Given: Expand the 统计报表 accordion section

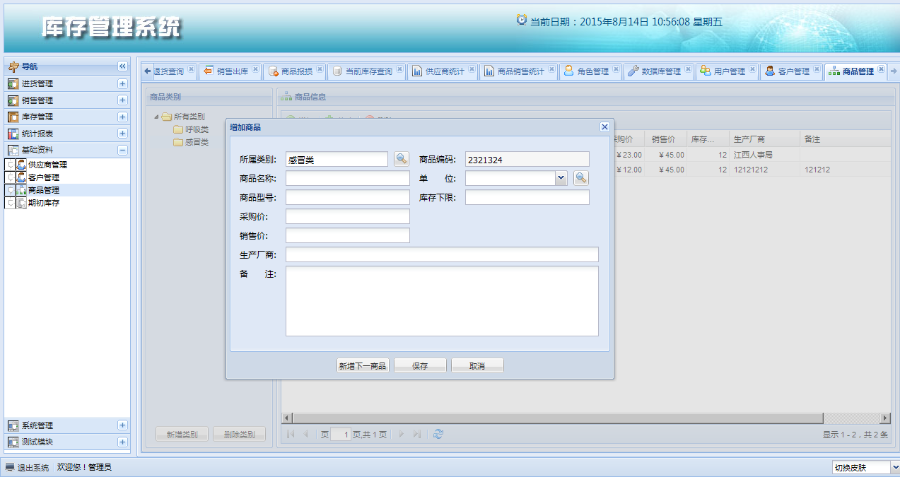Looking at the screenshot, I should click(122, 134).
